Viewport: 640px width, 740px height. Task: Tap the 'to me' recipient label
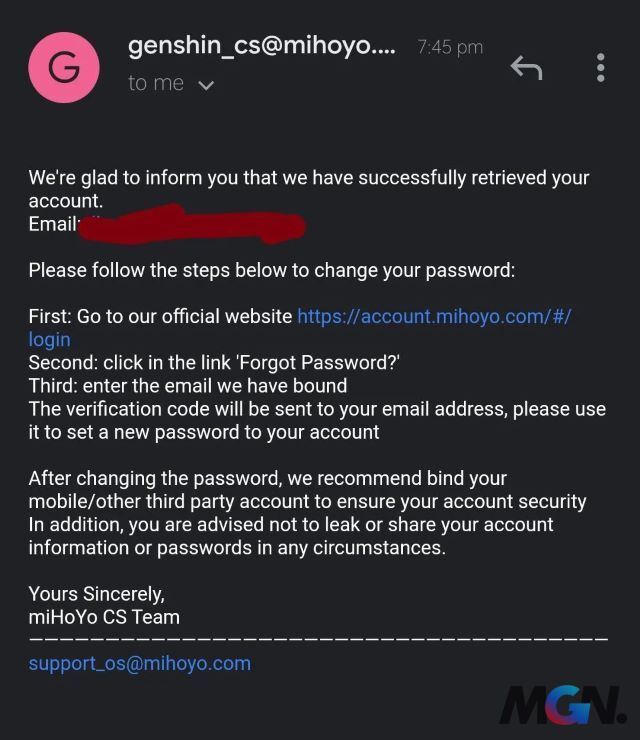pyautogui.click(x=156, y=84)
